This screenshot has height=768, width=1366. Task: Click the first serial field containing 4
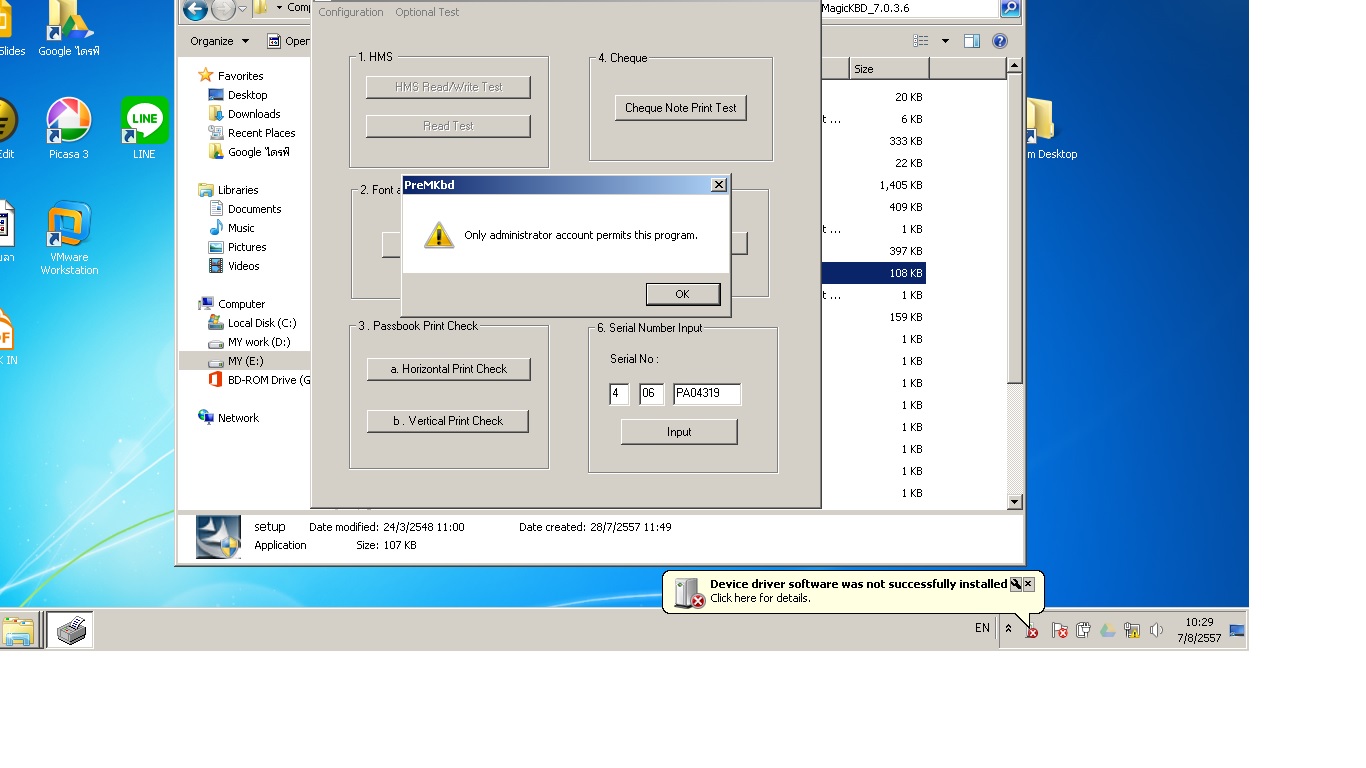pos(619,394)
